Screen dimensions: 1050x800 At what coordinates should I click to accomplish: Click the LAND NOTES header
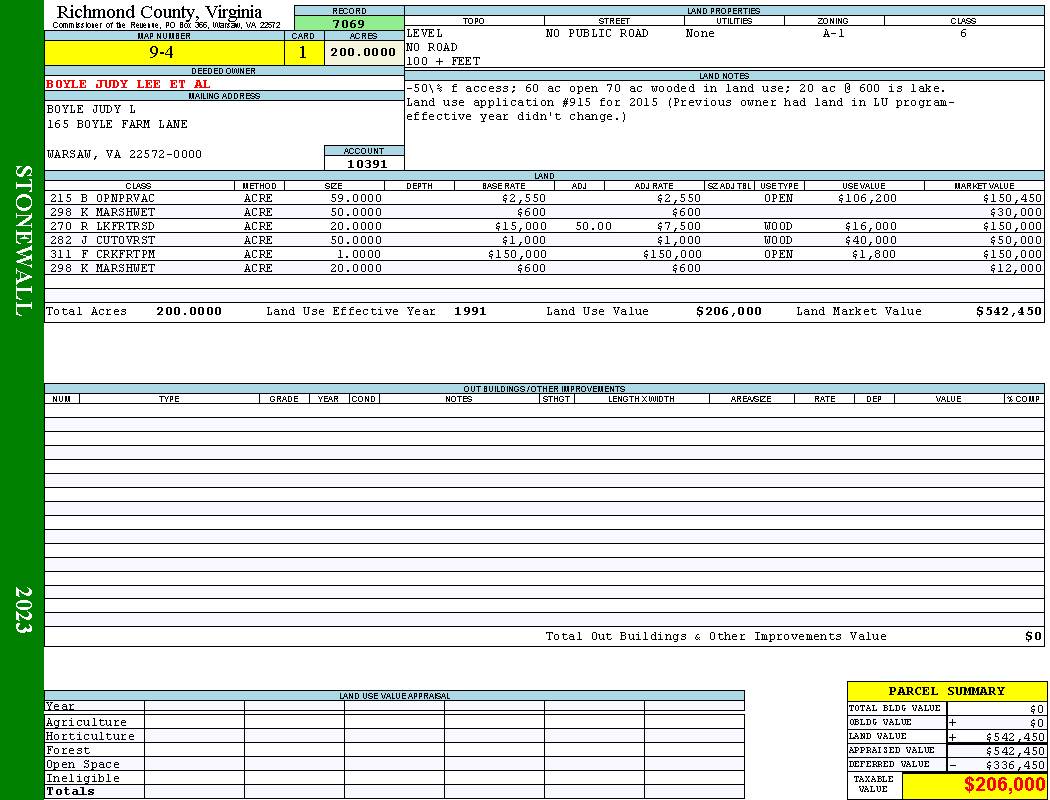pos(724,76)
